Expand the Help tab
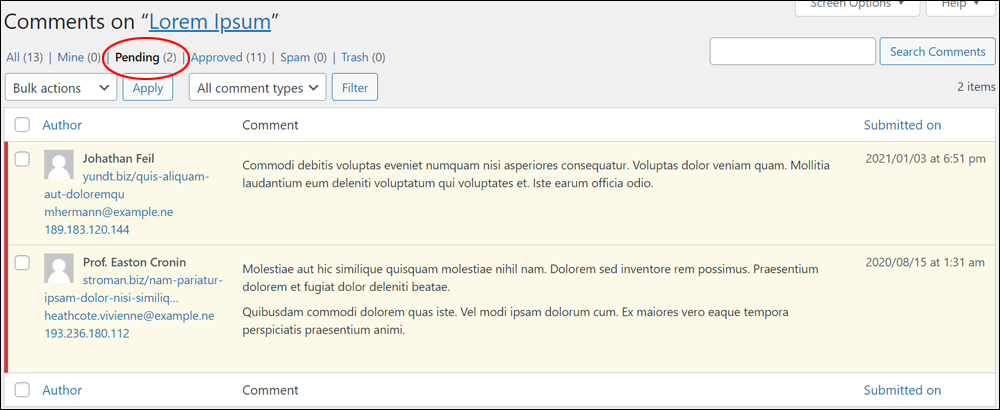 click(960, 6)
